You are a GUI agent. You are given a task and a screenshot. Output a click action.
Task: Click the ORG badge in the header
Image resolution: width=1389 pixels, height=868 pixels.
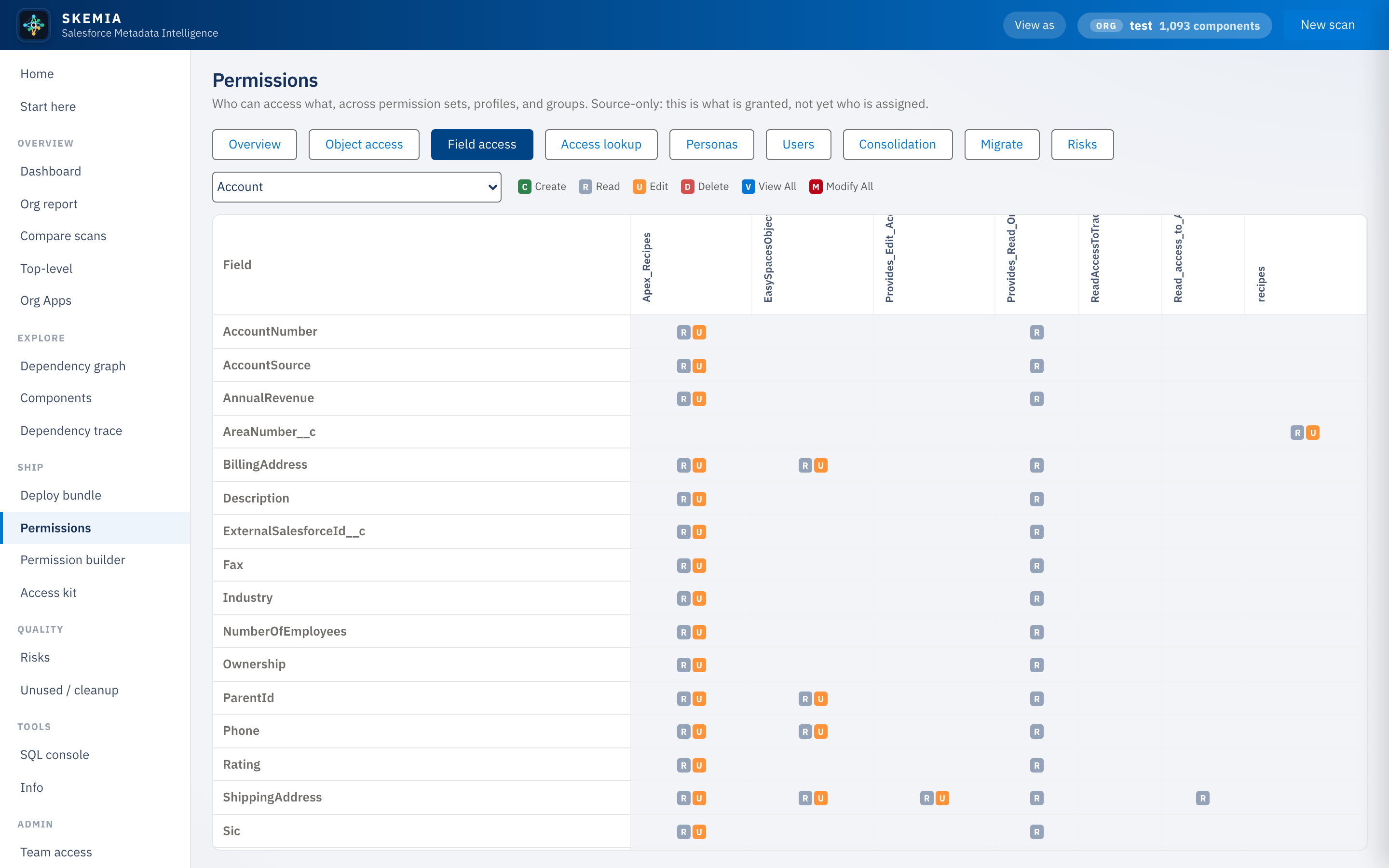[x=1105, y=26]
